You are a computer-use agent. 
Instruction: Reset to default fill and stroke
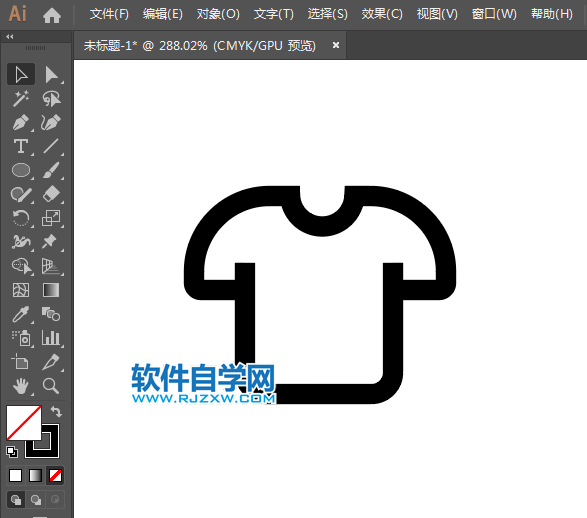point(12,452)
